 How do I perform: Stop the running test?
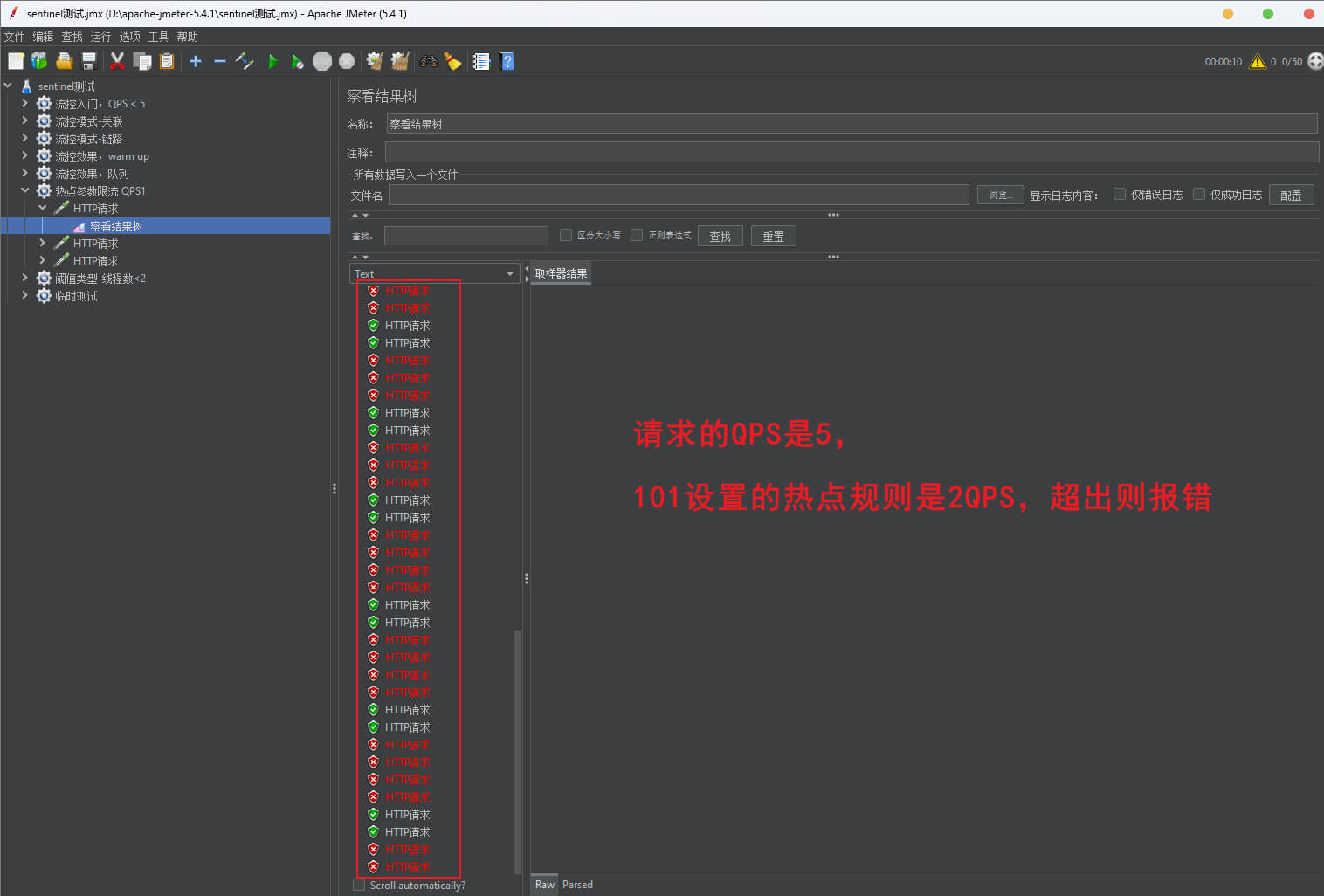pos(322,61)
